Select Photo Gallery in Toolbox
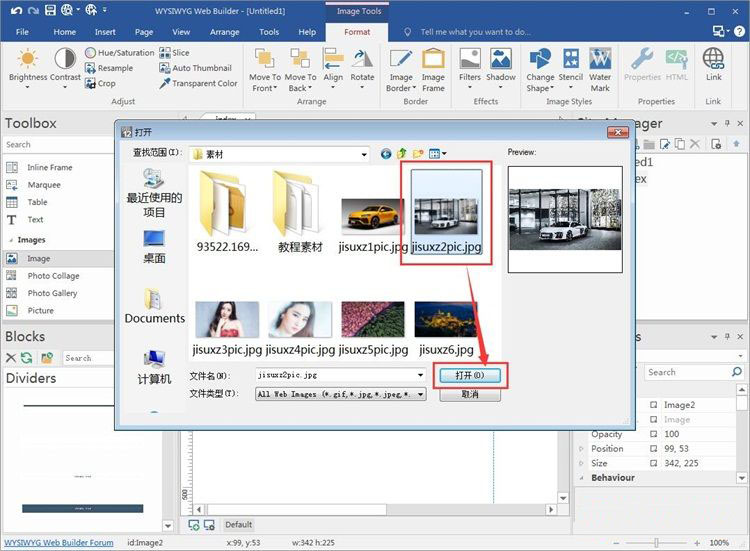This screenshot has height=551, width=750. (52, 293)
